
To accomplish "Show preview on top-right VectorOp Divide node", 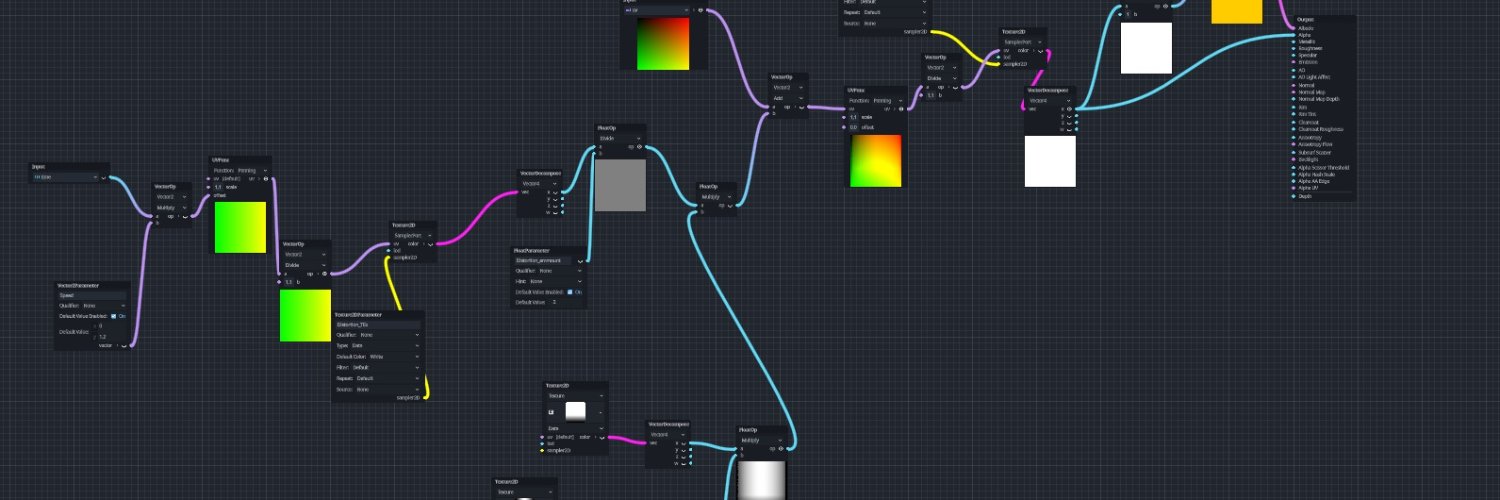I will pos(955,87).
